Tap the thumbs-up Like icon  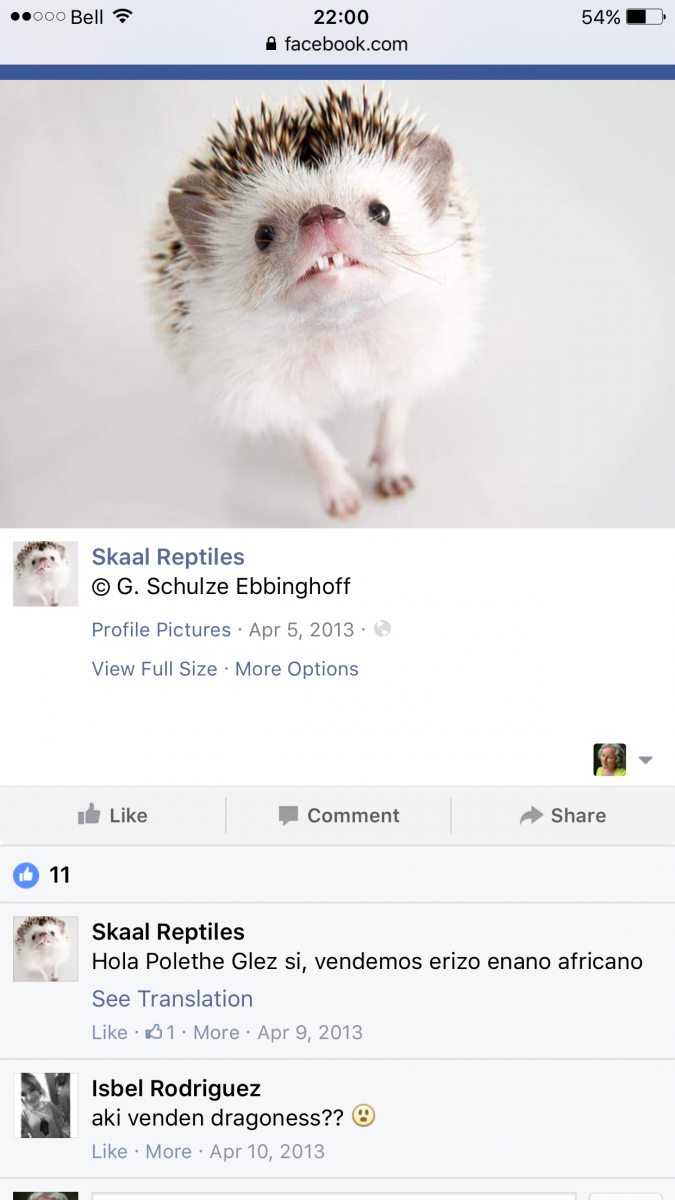(x=89, y=815)
